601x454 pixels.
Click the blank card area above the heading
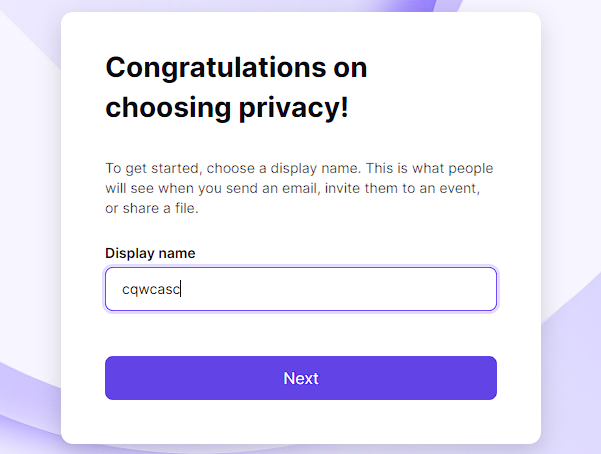[301, 33]
